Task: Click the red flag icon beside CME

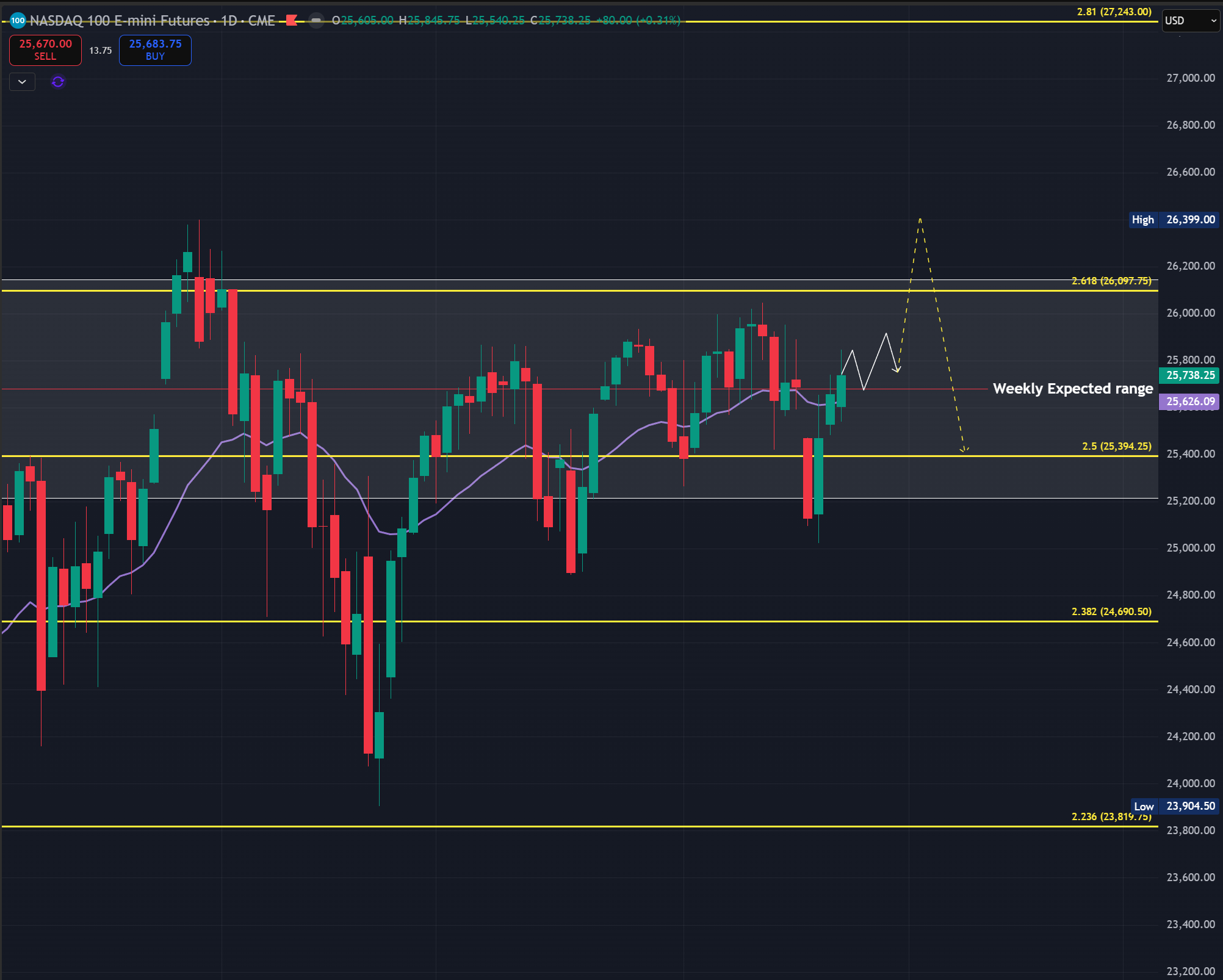Action: click(292, 21)
